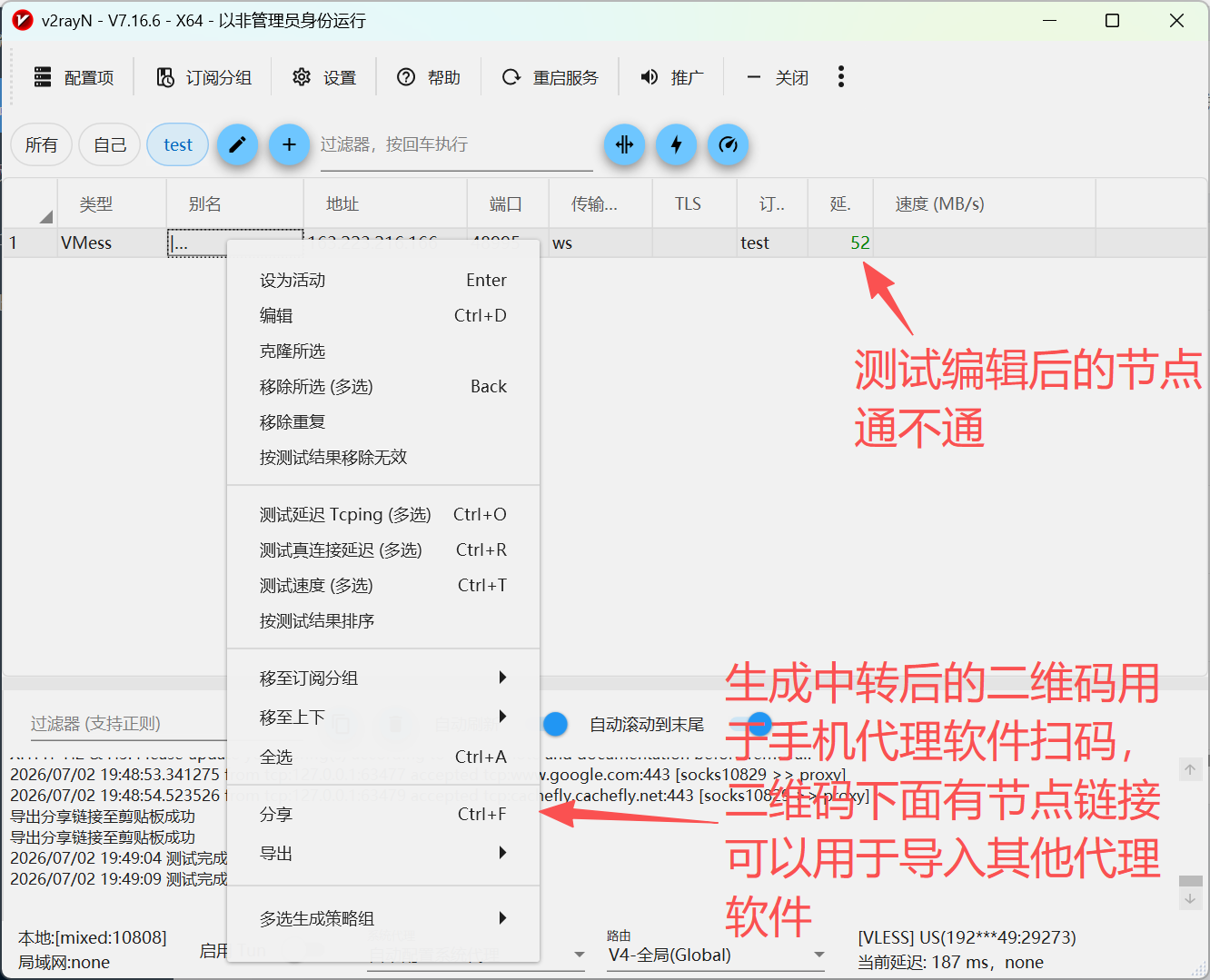Image resolution: width=1210 pixels, height=980 pixels.
Task: Open the 配置项 menu in toolbar
Action: coord(74,77)
